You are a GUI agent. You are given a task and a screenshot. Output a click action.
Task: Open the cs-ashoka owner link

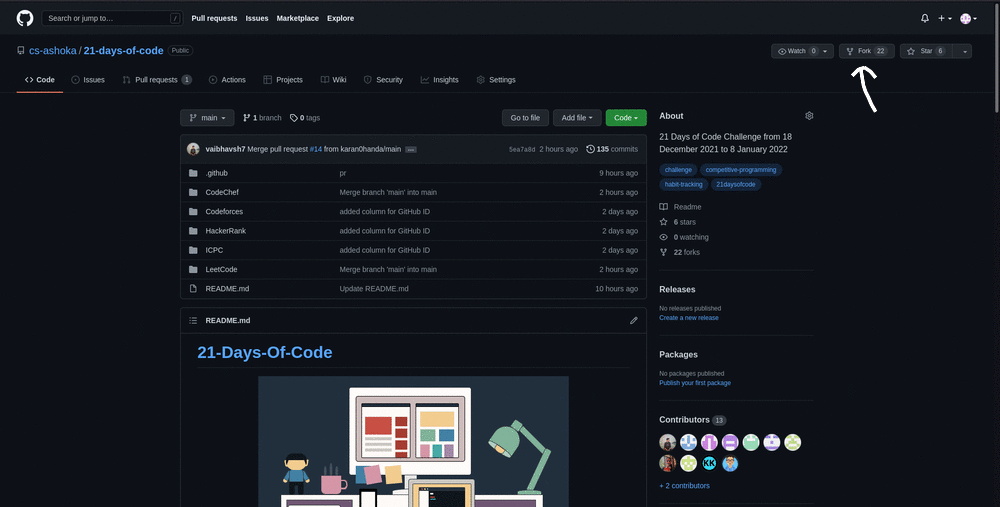[x=53, y=50]
